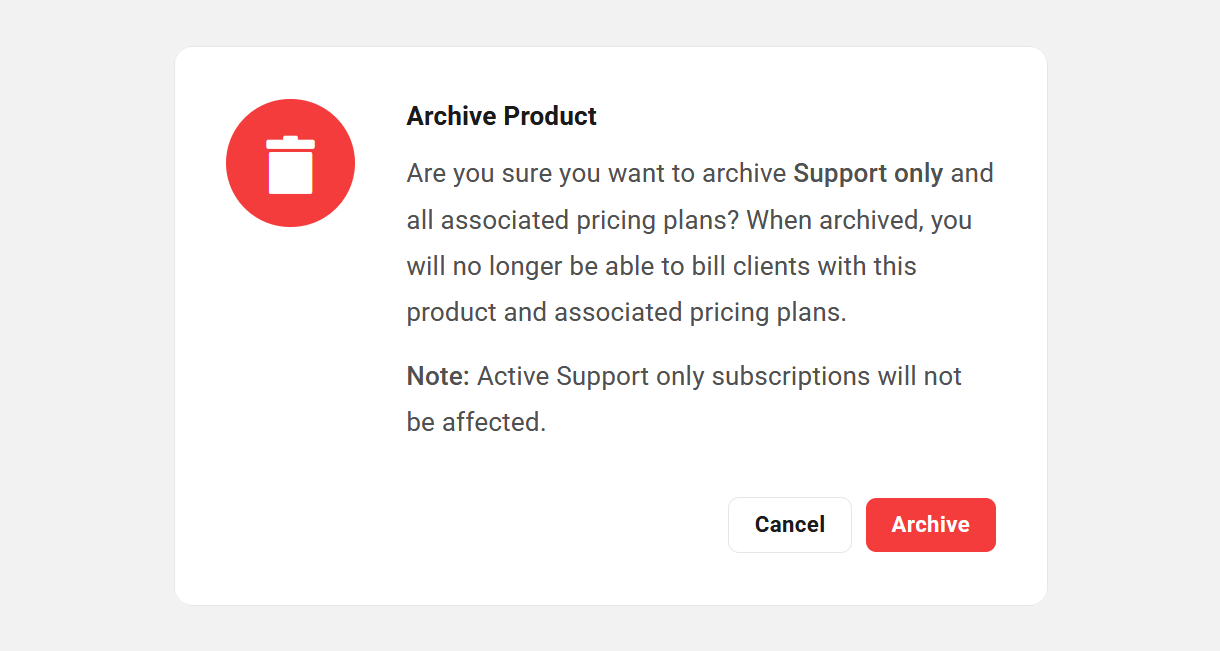
Task: Click the red circle around the trash icon
Action: click(243, 190)
